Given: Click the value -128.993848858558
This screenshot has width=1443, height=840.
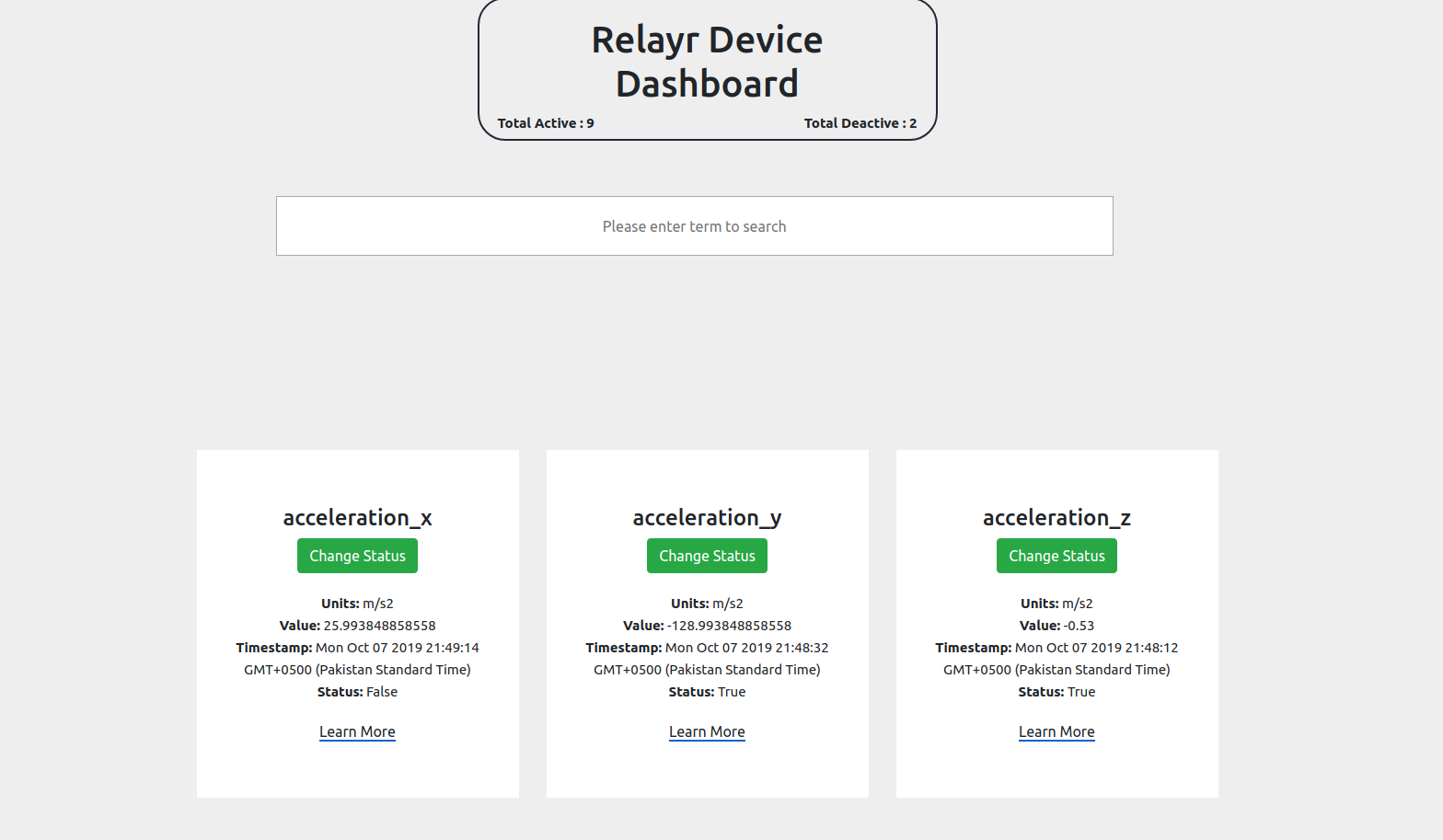Looking at the screenshot, I should [x=729, y=626].
